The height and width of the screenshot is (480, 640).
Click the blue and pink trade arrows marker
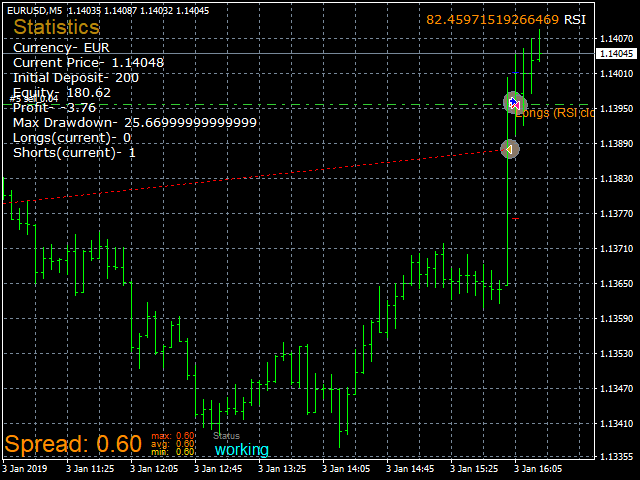pos(515,104)
